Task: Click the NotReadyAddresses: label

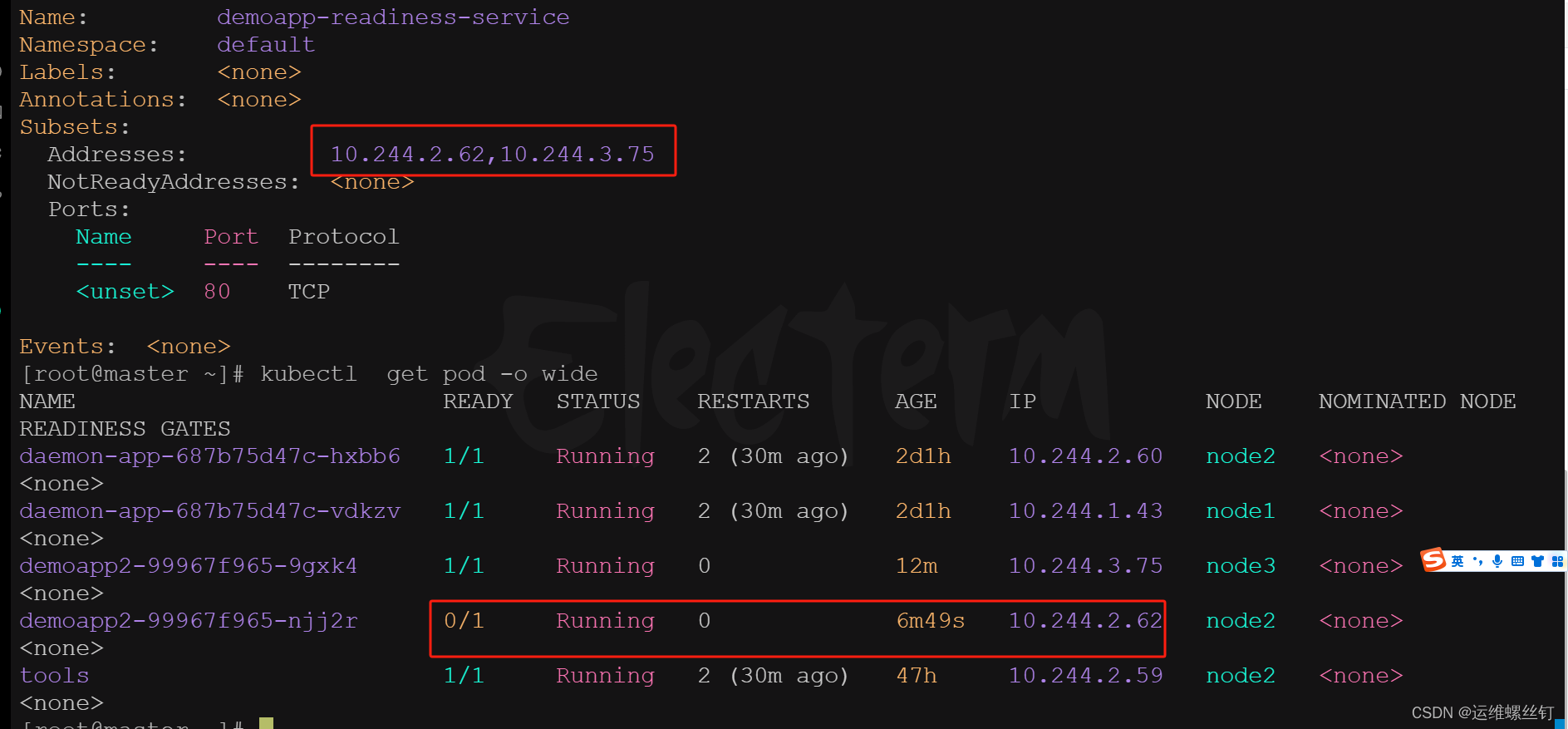Action: 174,182
